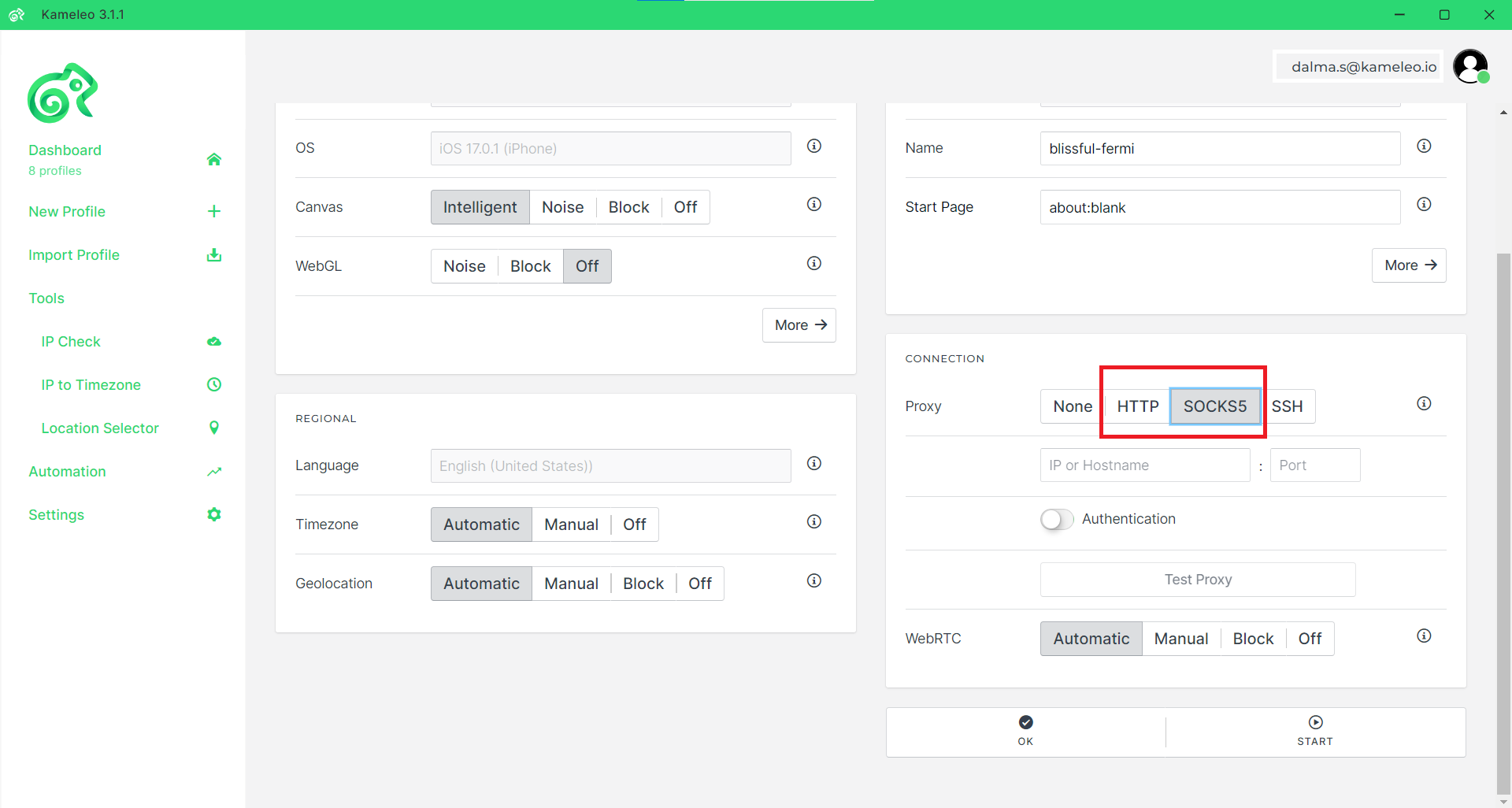
Task: Open Dashboard in the sidebar
Action: pyautogui.click(x=65, y=150)
